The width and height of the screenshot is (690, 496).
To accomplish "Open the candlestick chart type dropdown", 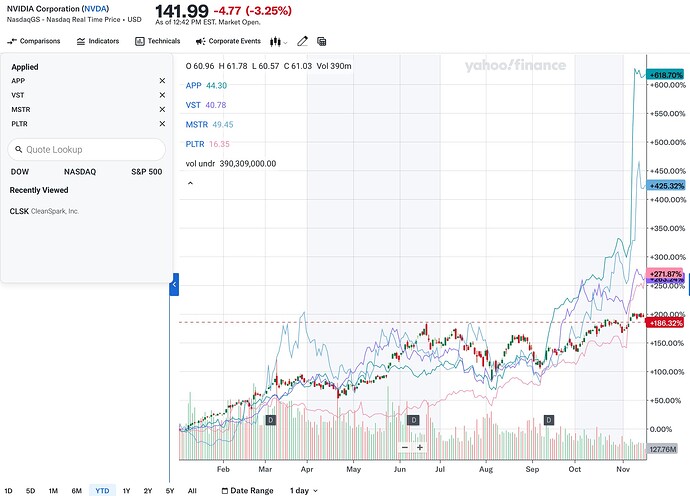I will tap(278, 41).
